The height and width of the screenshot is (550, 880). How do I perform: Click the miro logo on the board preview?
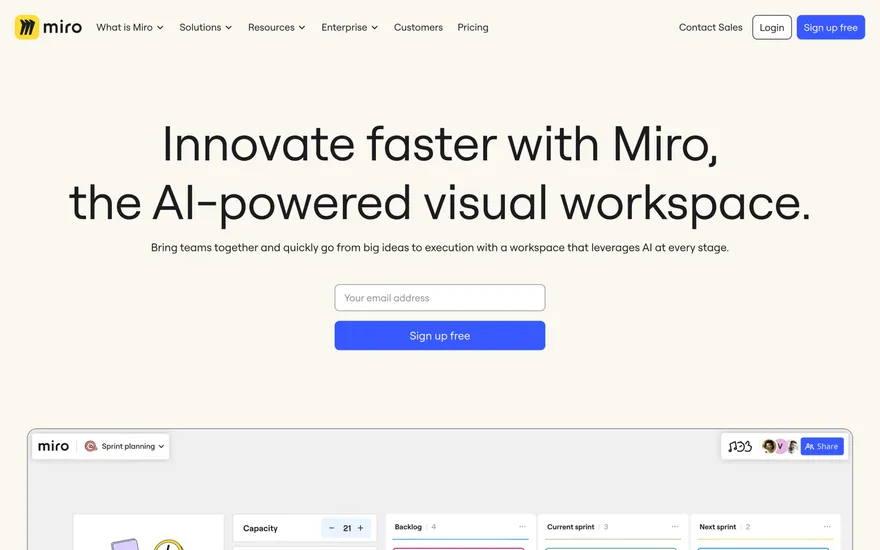53,446
